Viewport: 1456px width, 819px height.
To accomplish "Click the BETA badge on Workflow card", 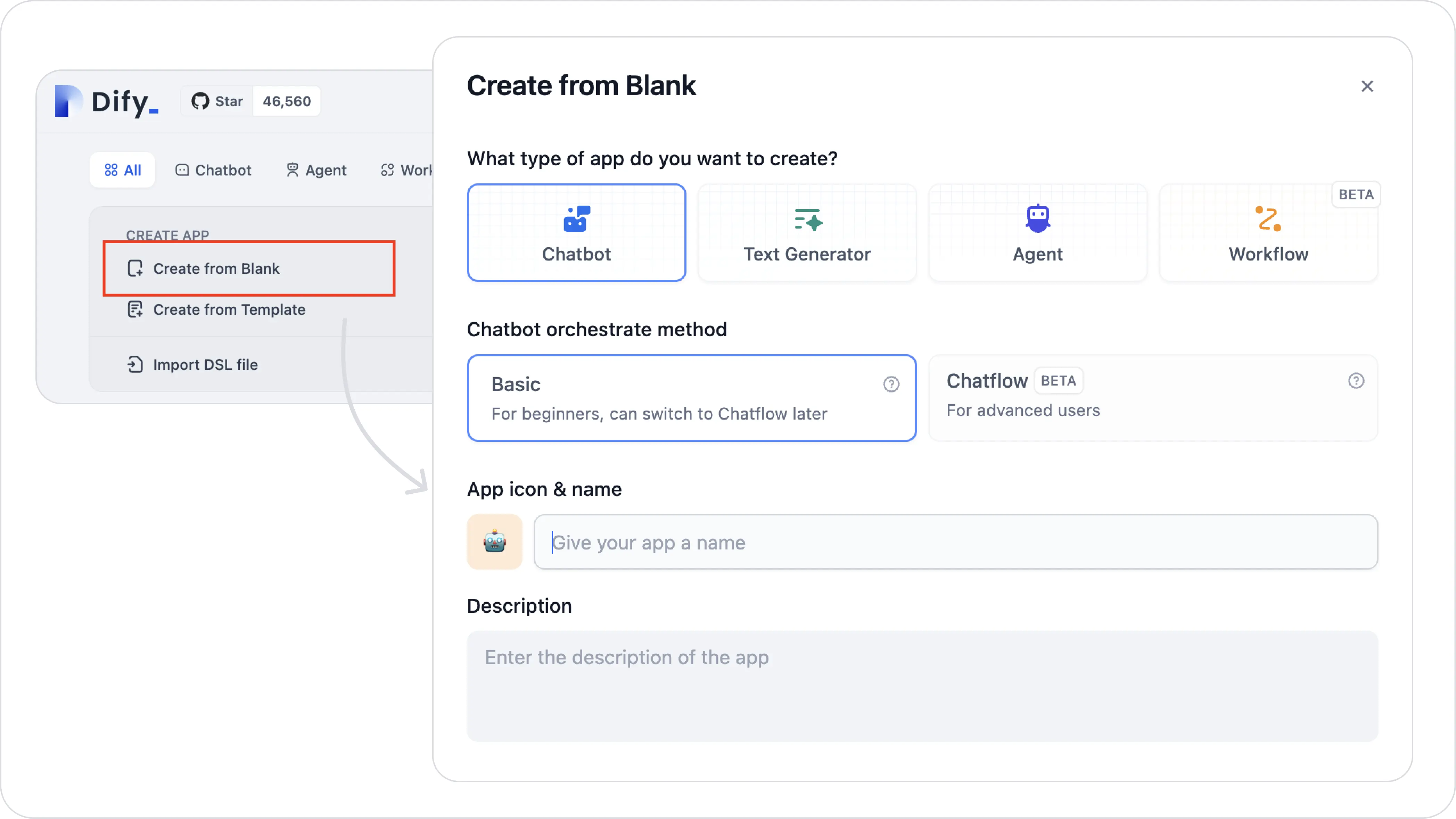I will 1355,195.
